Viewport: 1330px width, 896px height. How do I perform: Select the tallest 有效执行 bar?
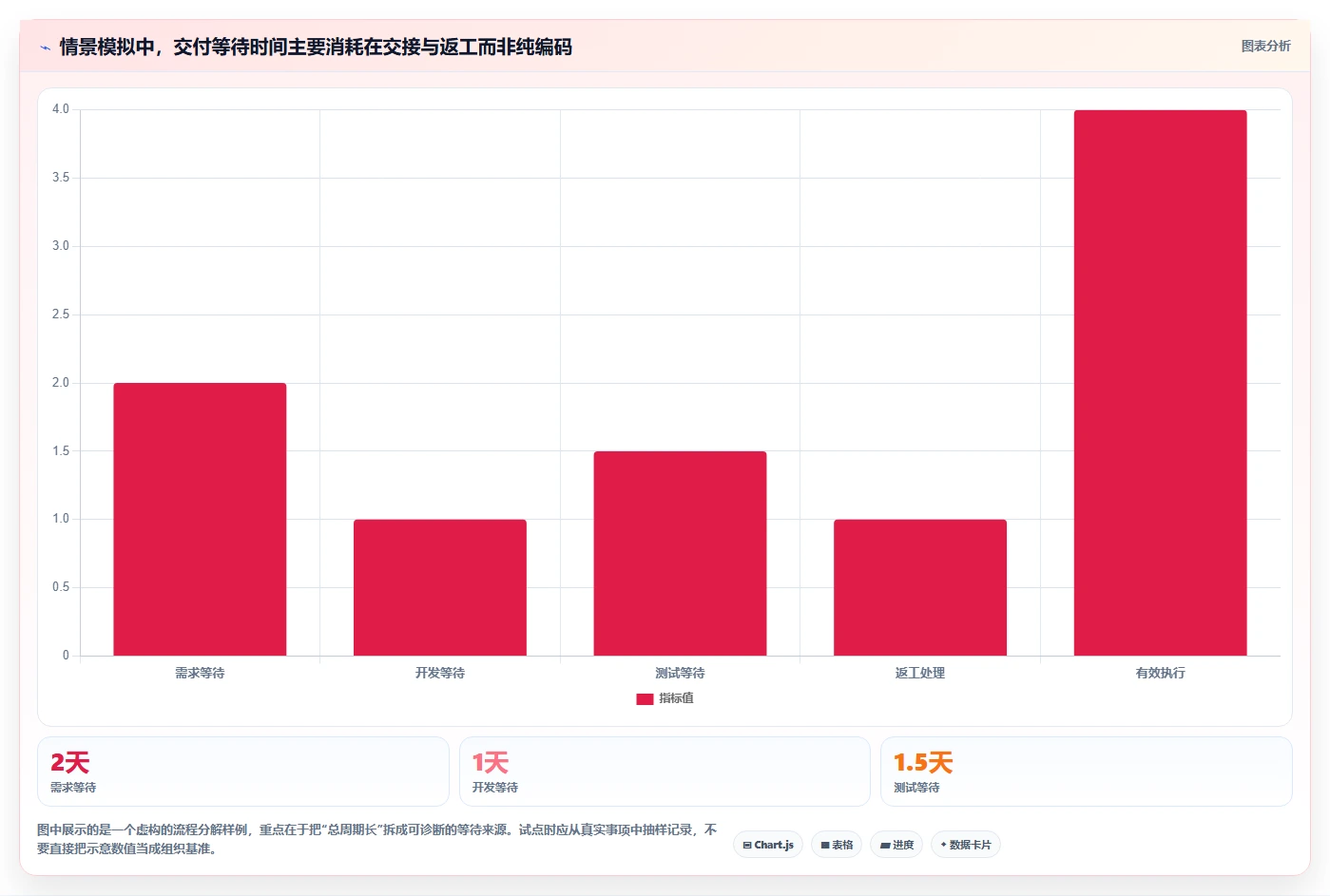click(1160, 383)
